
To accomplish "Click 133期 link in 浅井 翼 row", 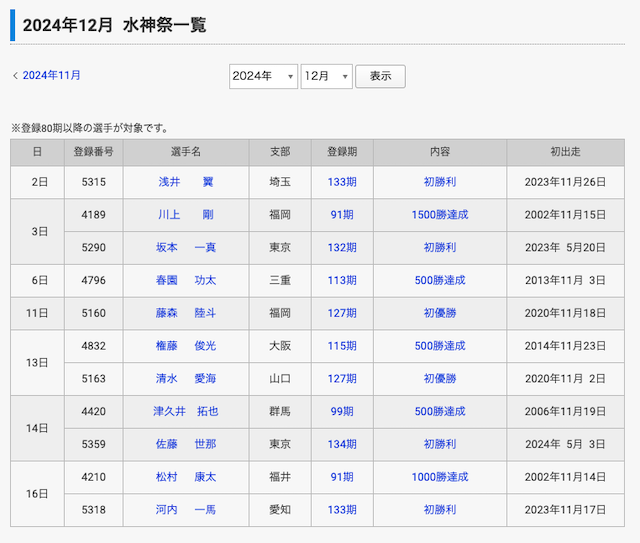I will [342, 182].
